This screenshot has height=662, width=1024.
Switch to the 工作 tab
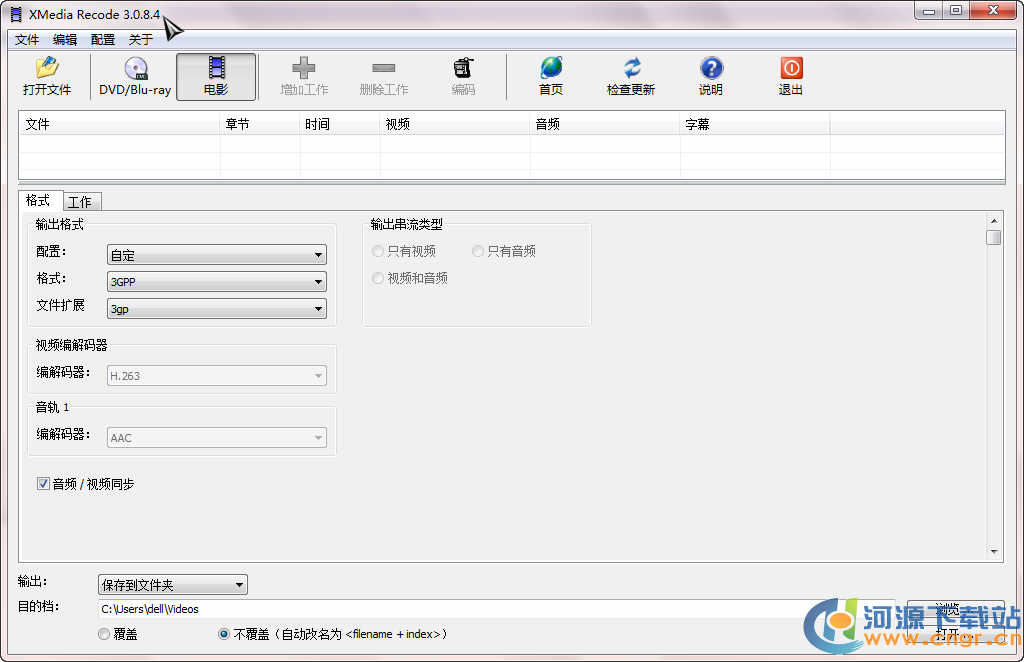pos(79,202)
